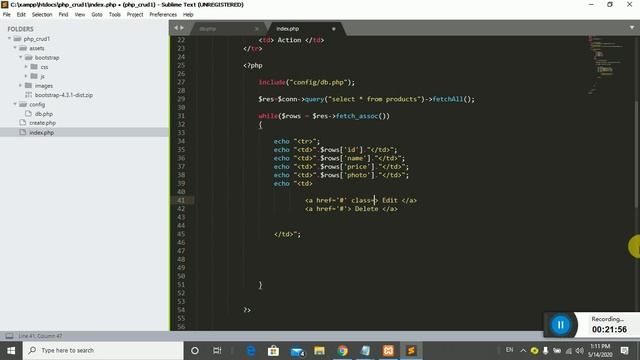Click the include keyword on line 27

point(271,82)
